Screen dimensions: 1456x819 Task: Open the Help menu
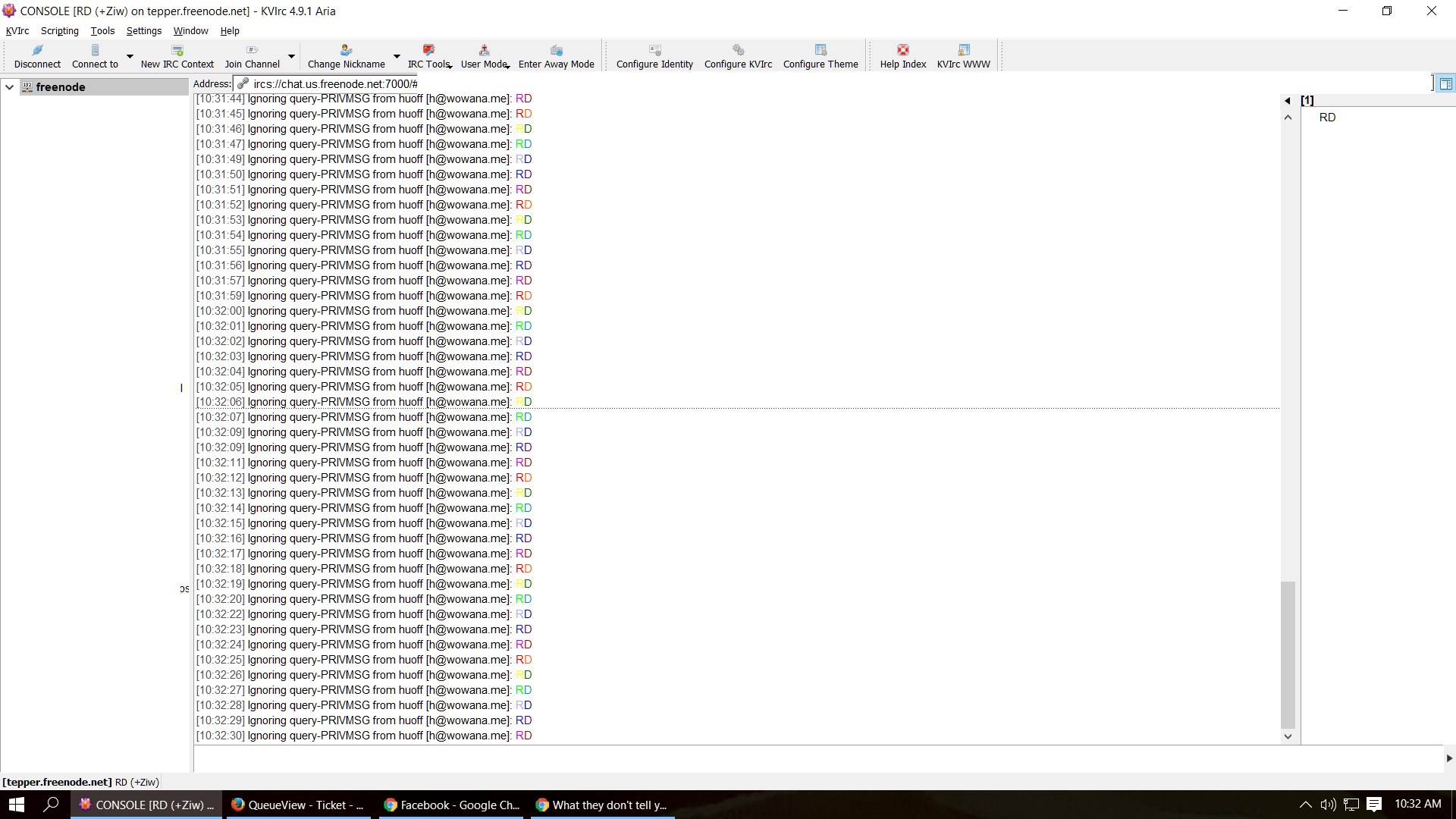230,31
